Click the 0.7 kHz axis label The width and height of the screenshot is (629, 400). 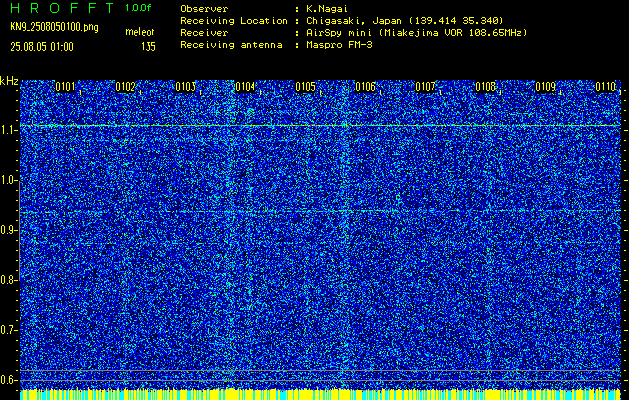[x=7, y=330]
